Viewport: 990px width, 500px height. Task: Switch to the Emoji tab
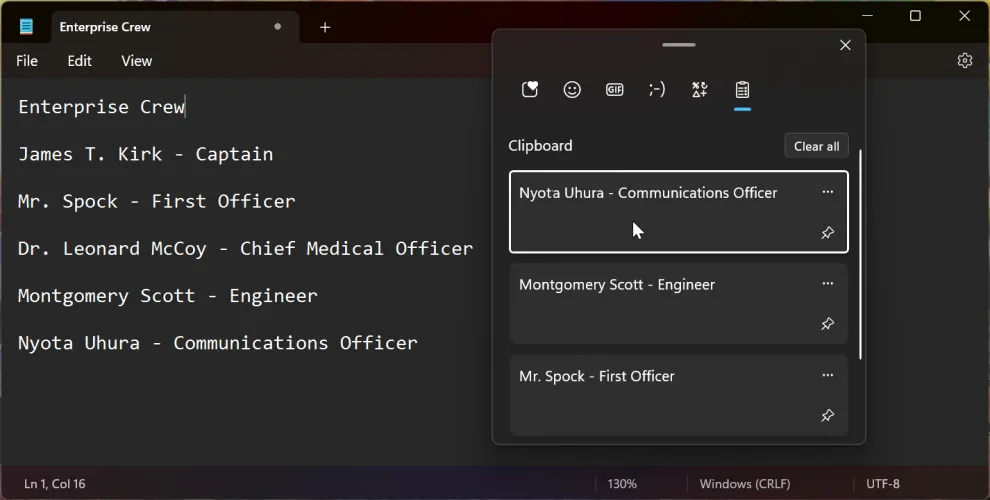click(572, 90)
